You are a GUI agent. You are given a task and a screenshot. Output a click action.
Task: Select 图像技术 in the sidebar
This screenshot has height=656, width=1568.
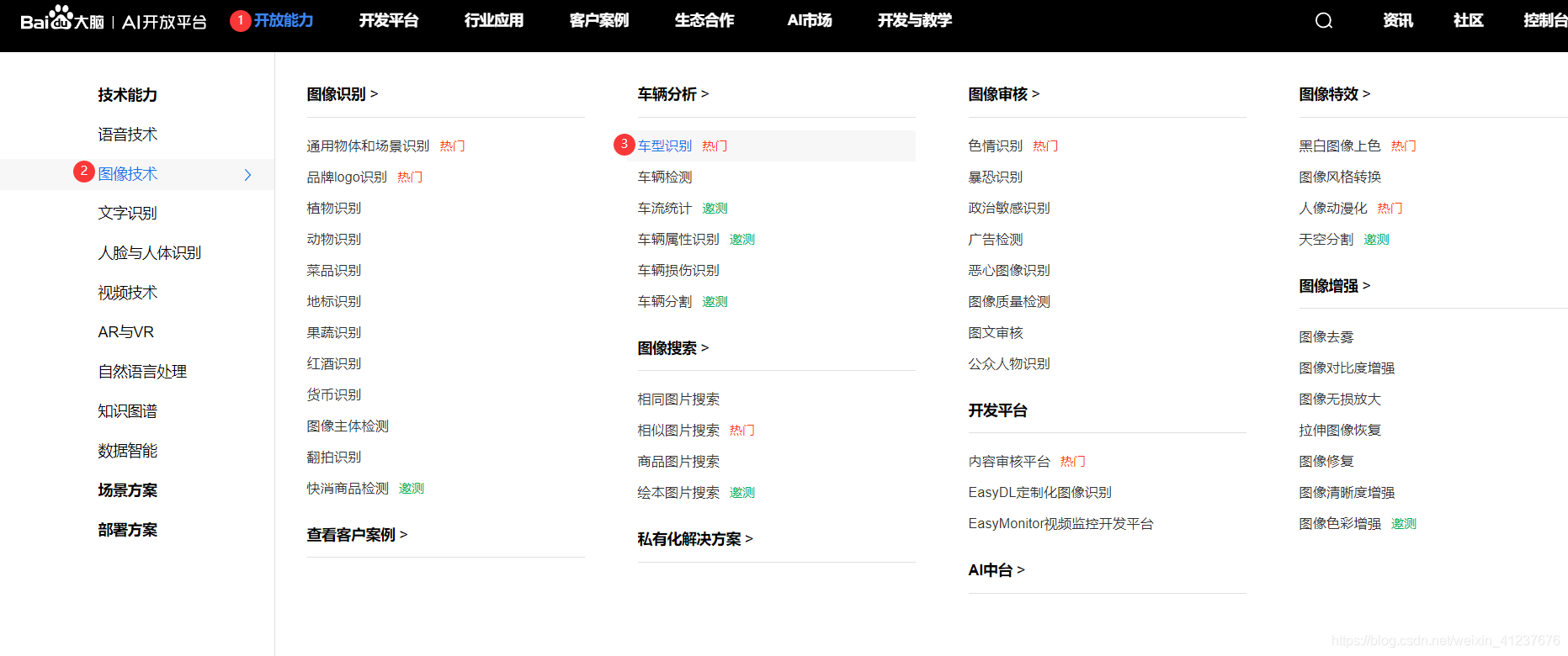point(128,174)
